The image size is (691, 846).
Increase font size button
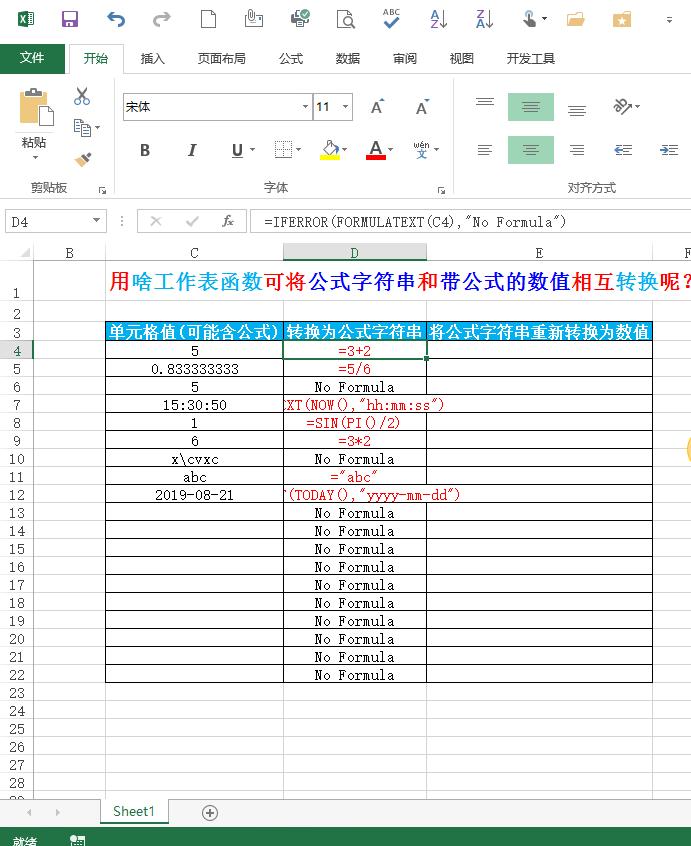click(x=378, y=107)
